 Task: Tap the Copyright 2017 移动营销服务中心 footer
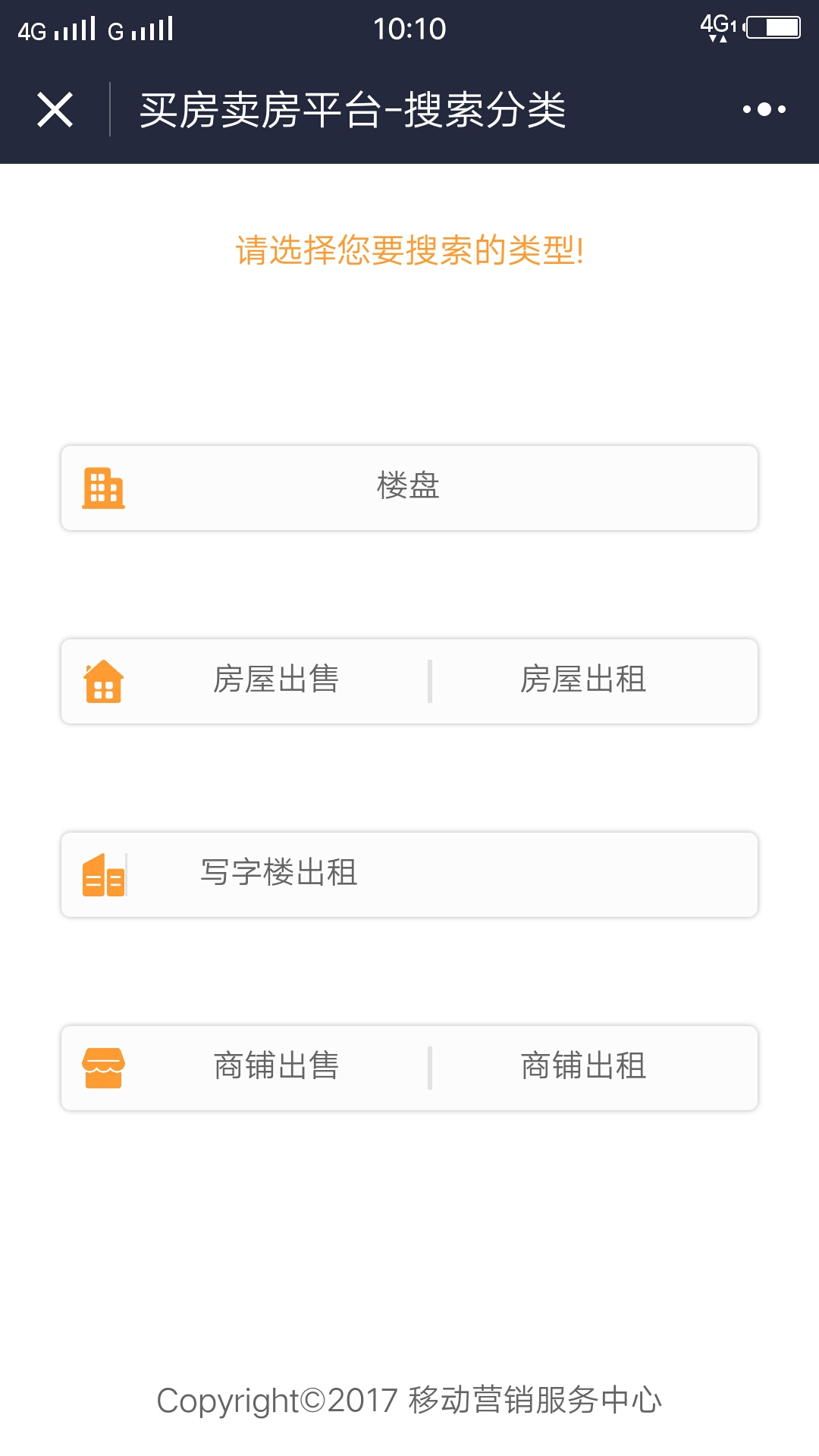(409, 1400)
